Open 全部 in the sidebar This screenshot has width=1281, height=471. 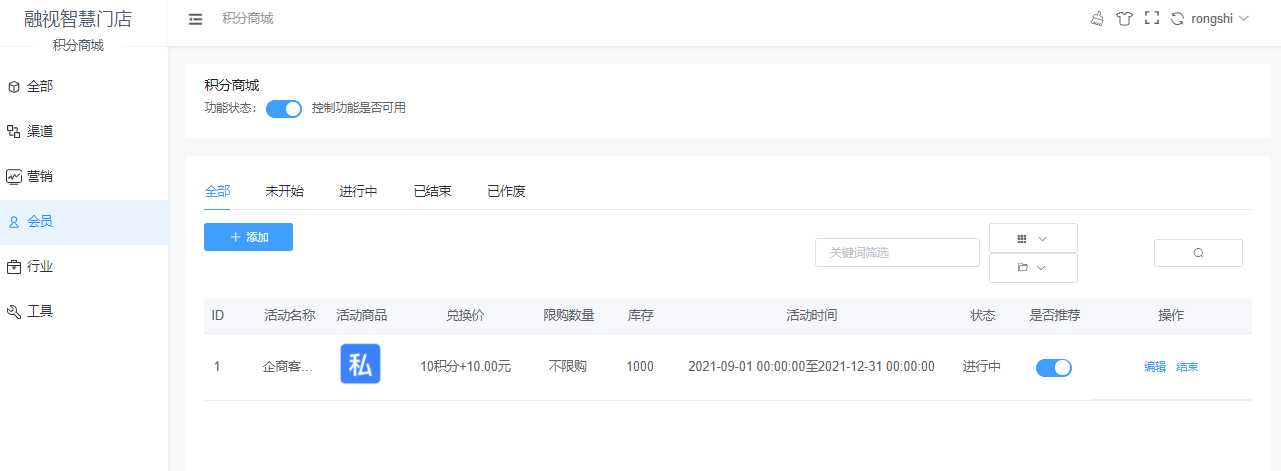[84, 86]
